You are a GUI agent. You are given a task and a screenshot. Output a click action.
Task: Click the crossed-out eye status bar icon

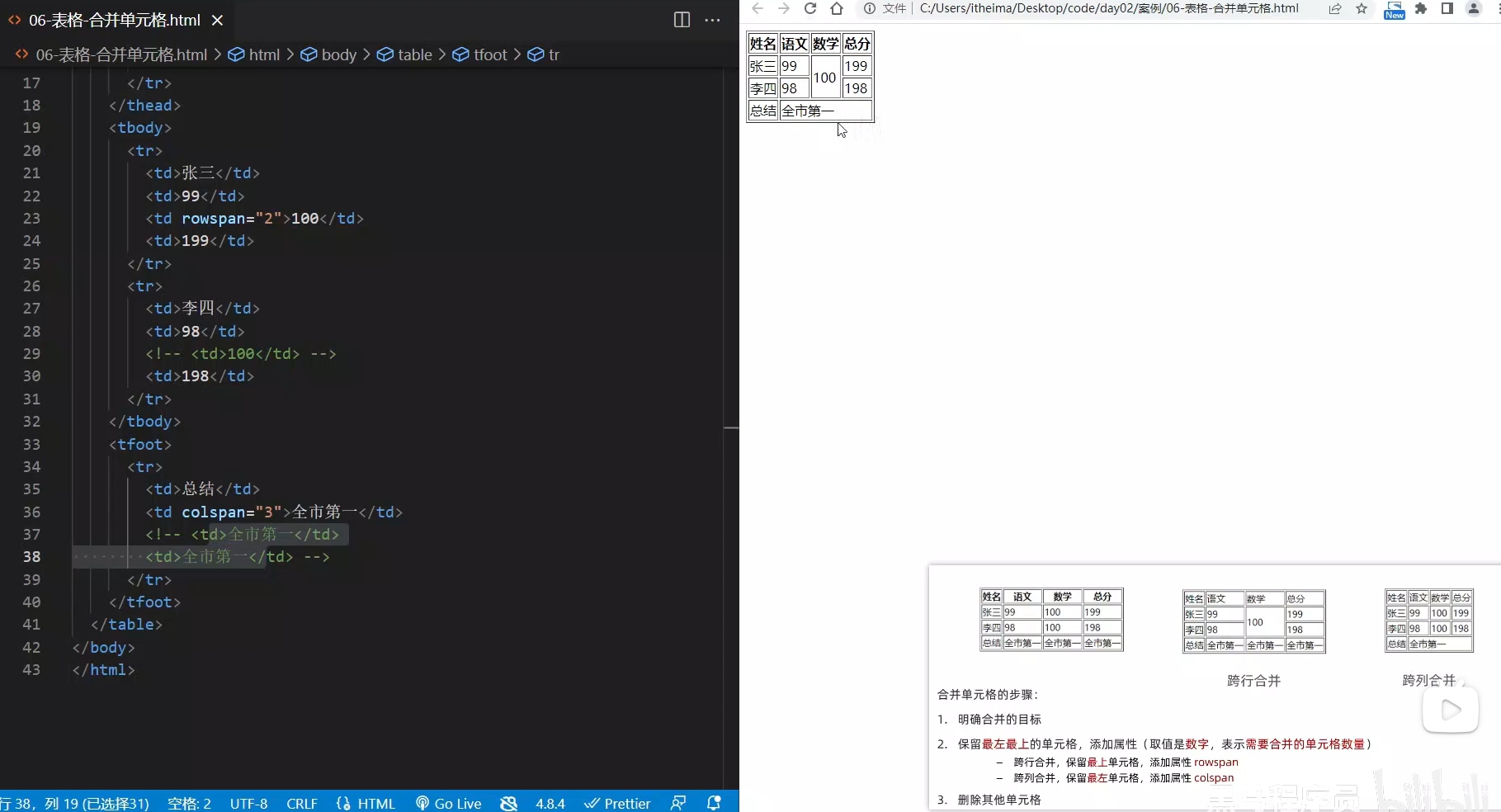(x=509, y=803)
